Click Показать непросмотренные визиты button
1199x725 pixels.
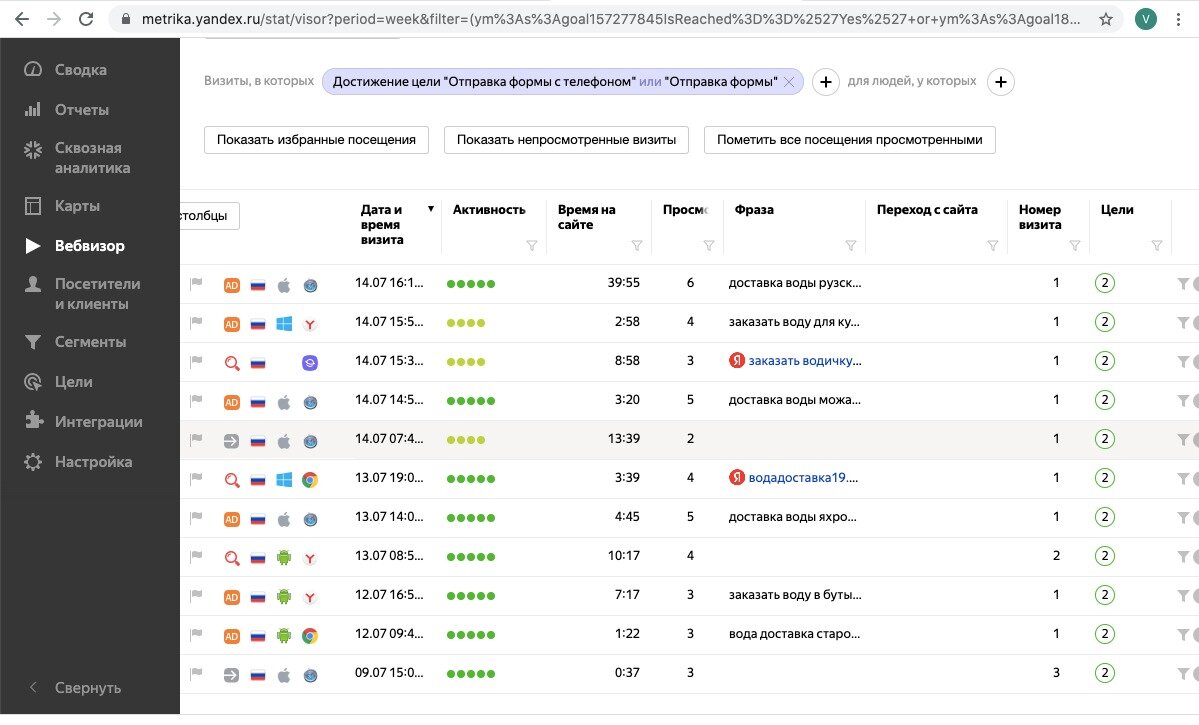tap(566, 140)
